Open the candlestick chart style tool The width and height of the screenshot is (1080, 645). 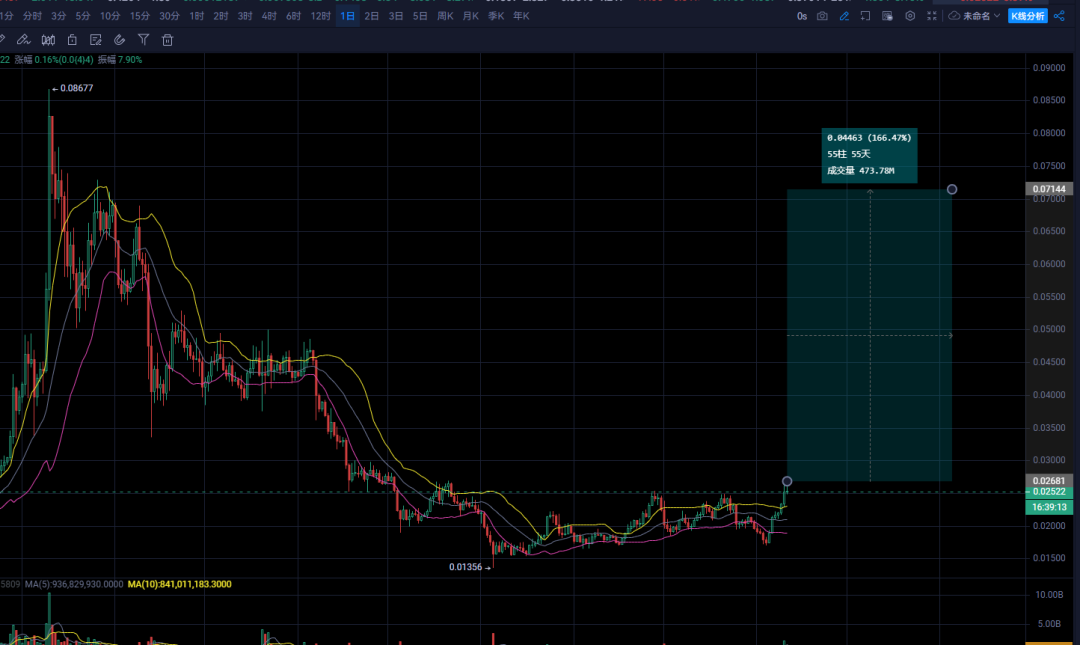(48, 40)
